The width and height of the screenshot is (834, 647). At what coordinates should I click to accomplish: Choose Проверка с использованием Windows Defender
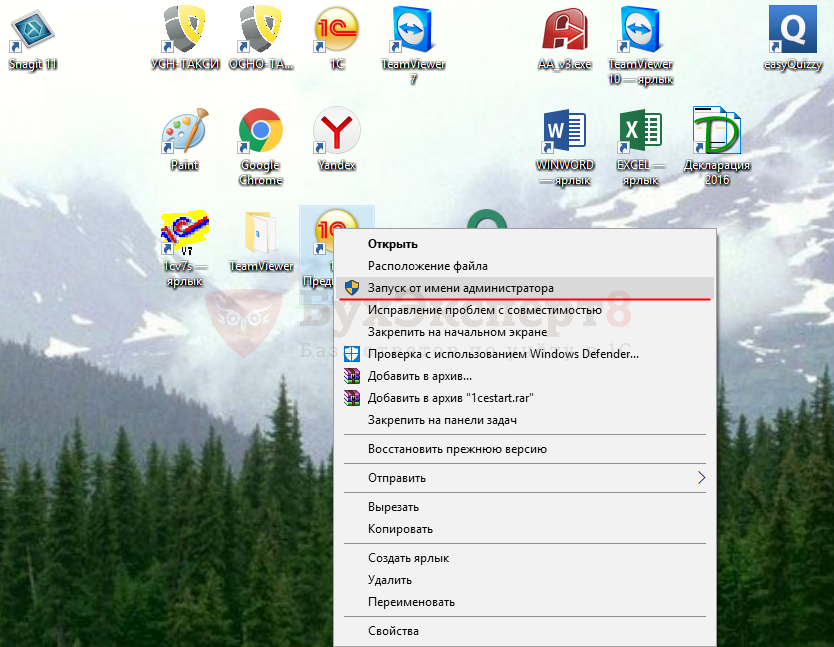524,354
